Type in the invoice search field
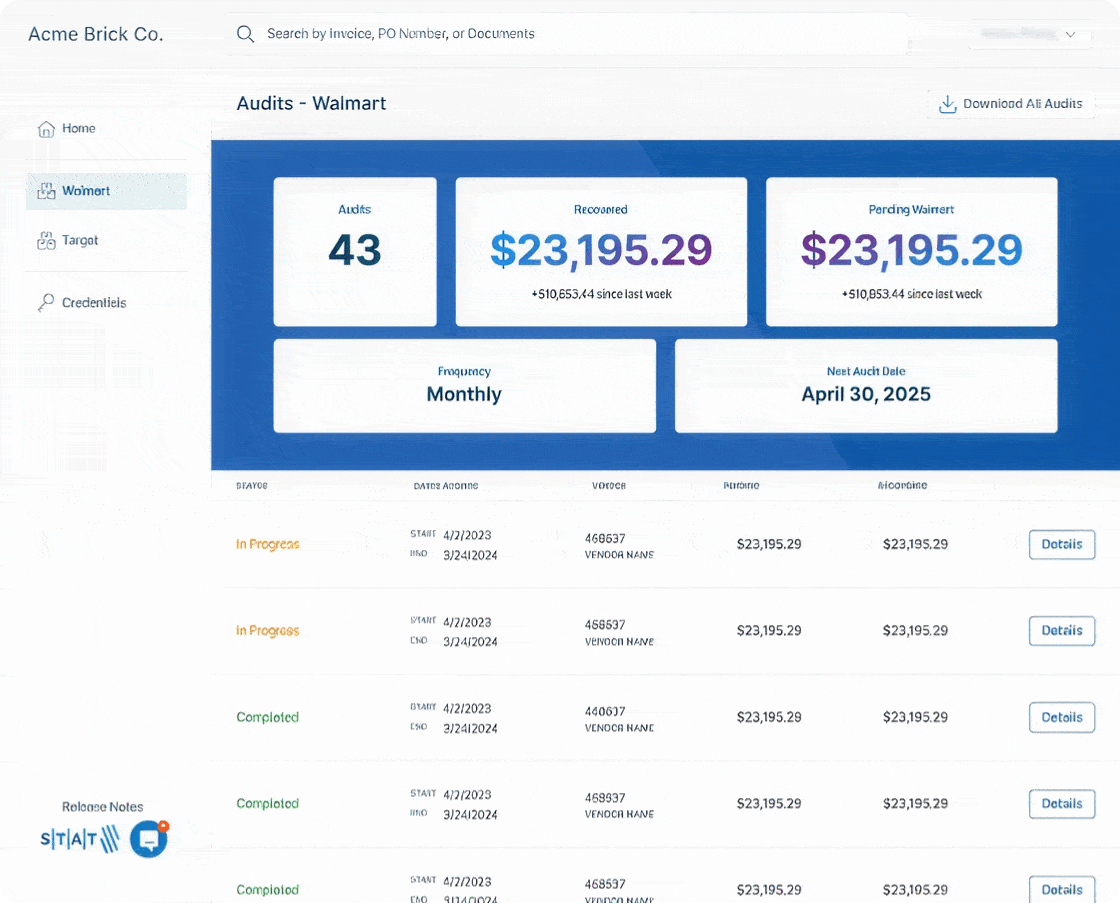The height and width of the screenshot is (904, 1120). click(x=500, y=34)
